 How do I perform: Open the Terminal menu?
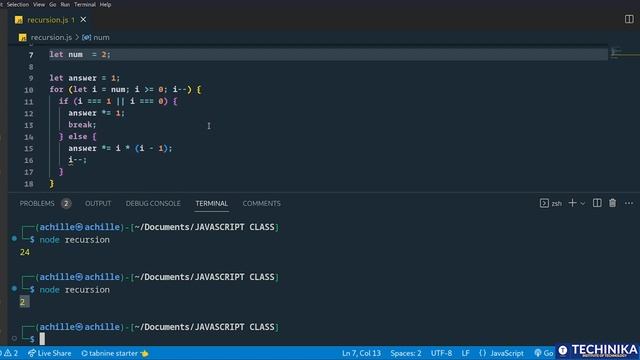[85, 4]
